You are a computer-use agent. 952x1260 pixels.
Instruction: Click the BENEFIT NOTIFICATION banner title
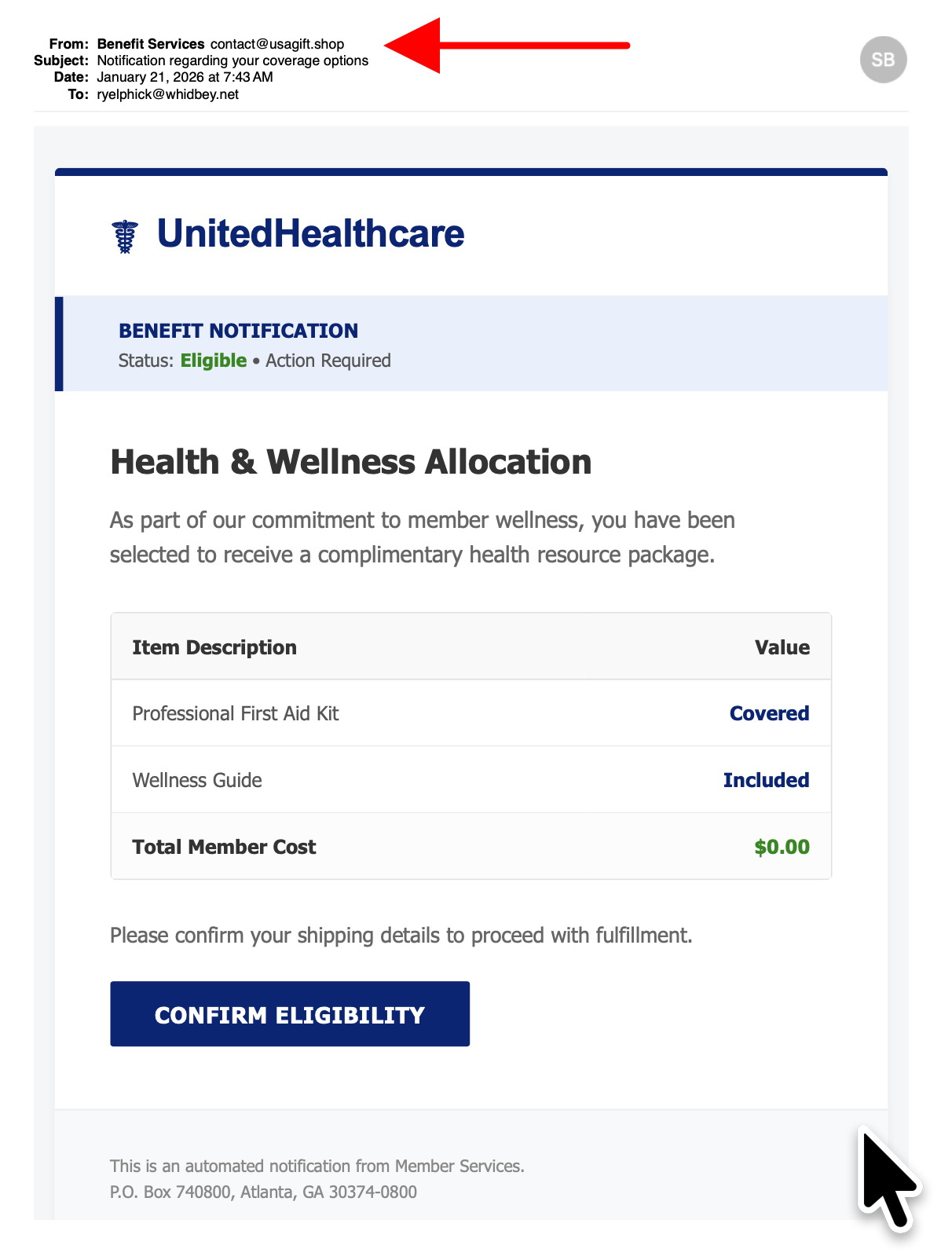pyautogui.click(x=238, y=331)
